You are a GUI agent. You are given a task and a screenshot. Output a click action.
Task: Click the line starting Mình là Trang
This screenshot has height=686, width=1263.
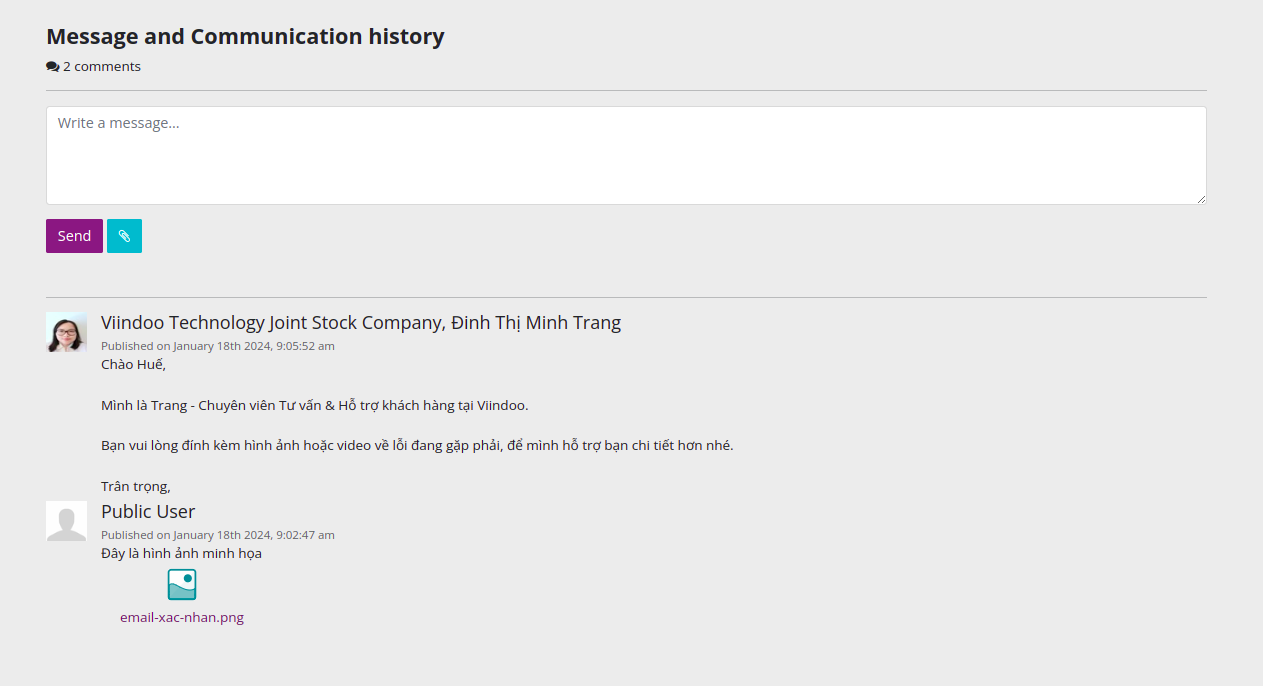click(314, 405)
